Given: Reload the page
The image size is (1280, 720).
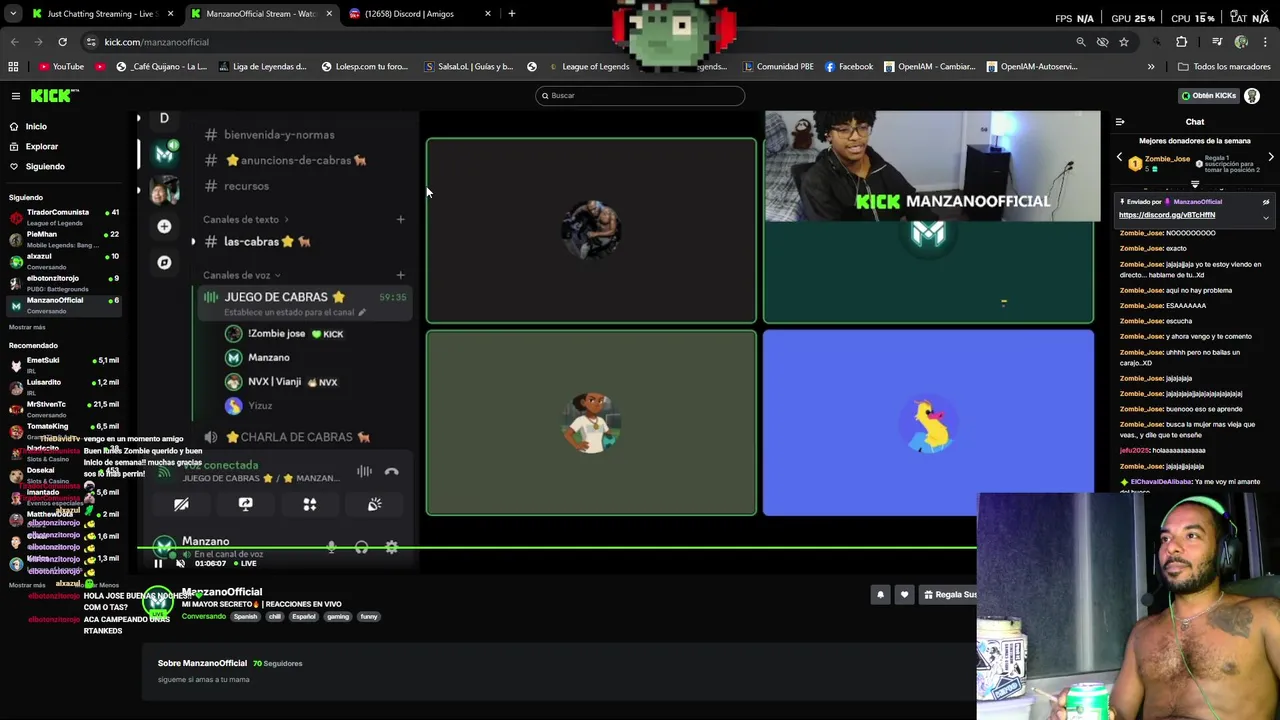Looking at the screenshot, I should [62, 42].
